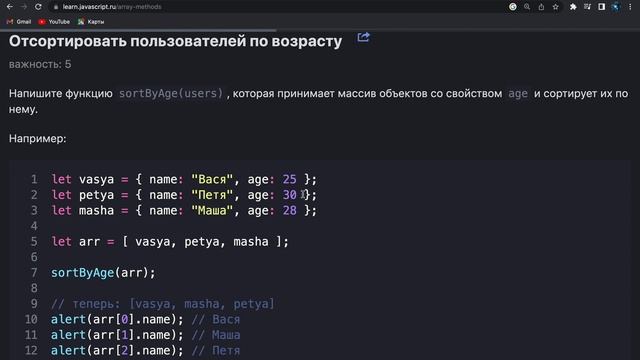Click the number 25 in vasya's line
This screenshot has width=640, height=360.
289,179
